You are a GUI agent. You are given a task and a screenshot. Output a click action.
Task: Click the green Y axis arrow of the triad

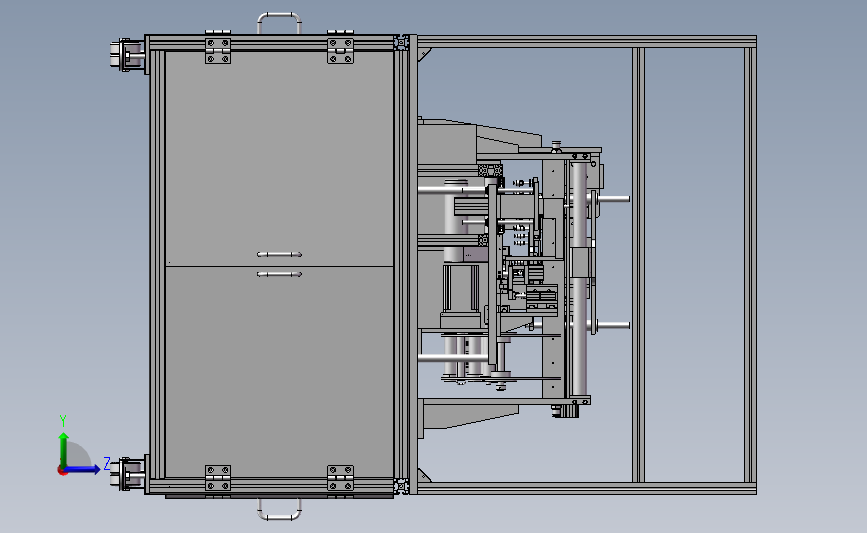[64, 450]
